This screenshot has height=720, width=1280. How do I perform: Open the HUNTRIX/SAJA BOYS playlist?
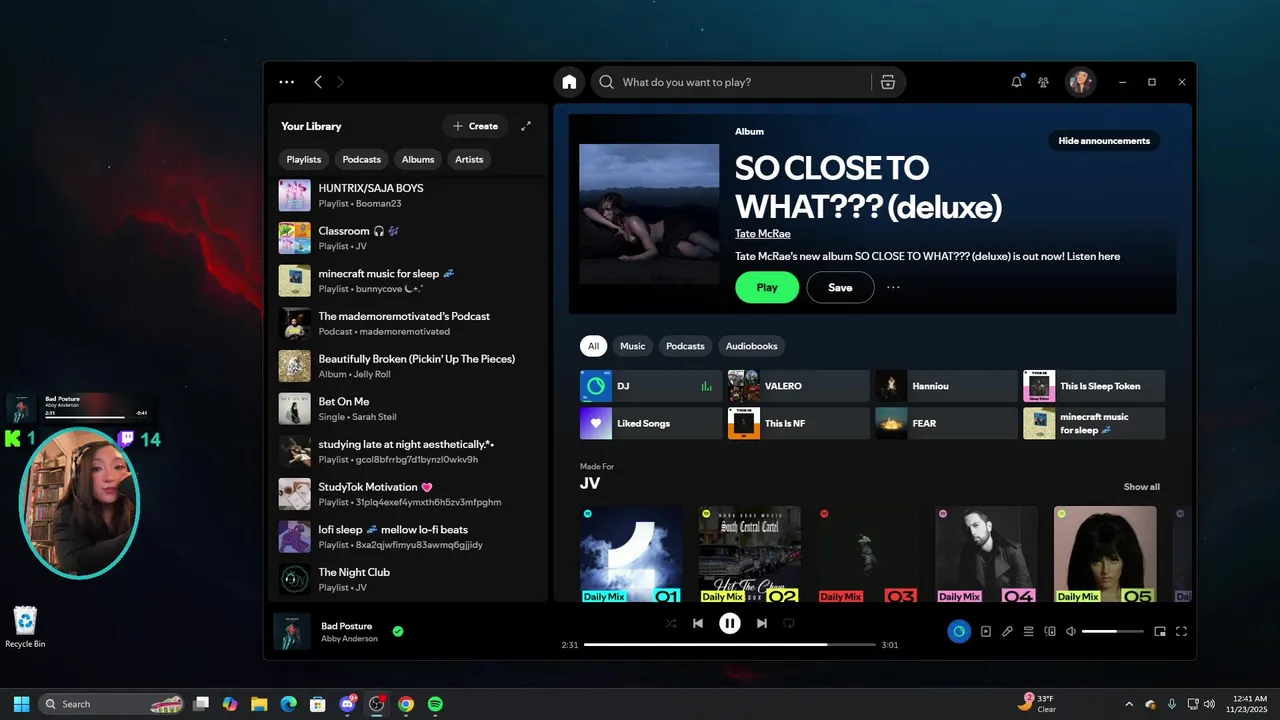(x=410, y=195)
